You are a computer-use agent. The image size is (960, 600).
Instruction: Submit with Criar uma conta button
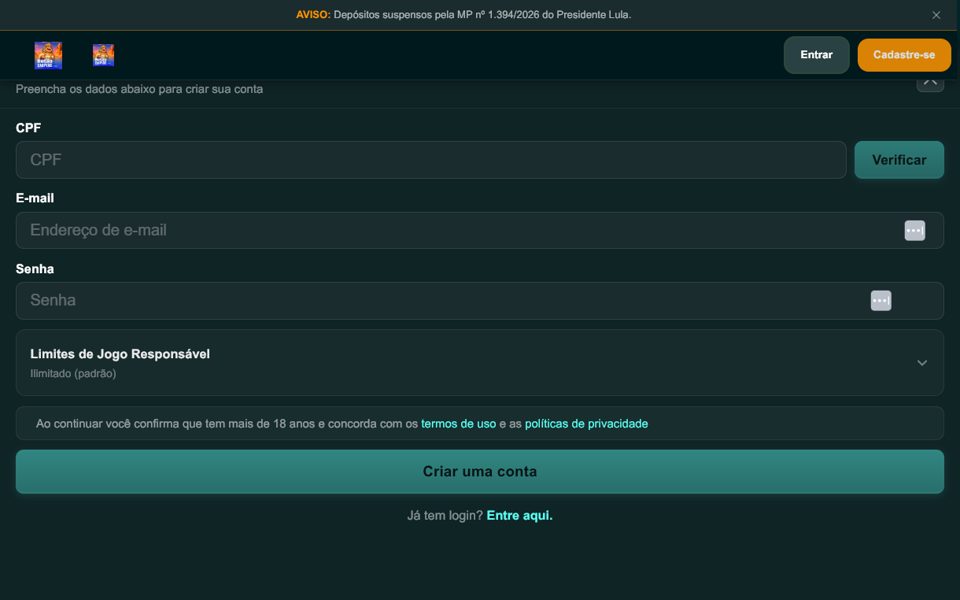click(479, 471)
